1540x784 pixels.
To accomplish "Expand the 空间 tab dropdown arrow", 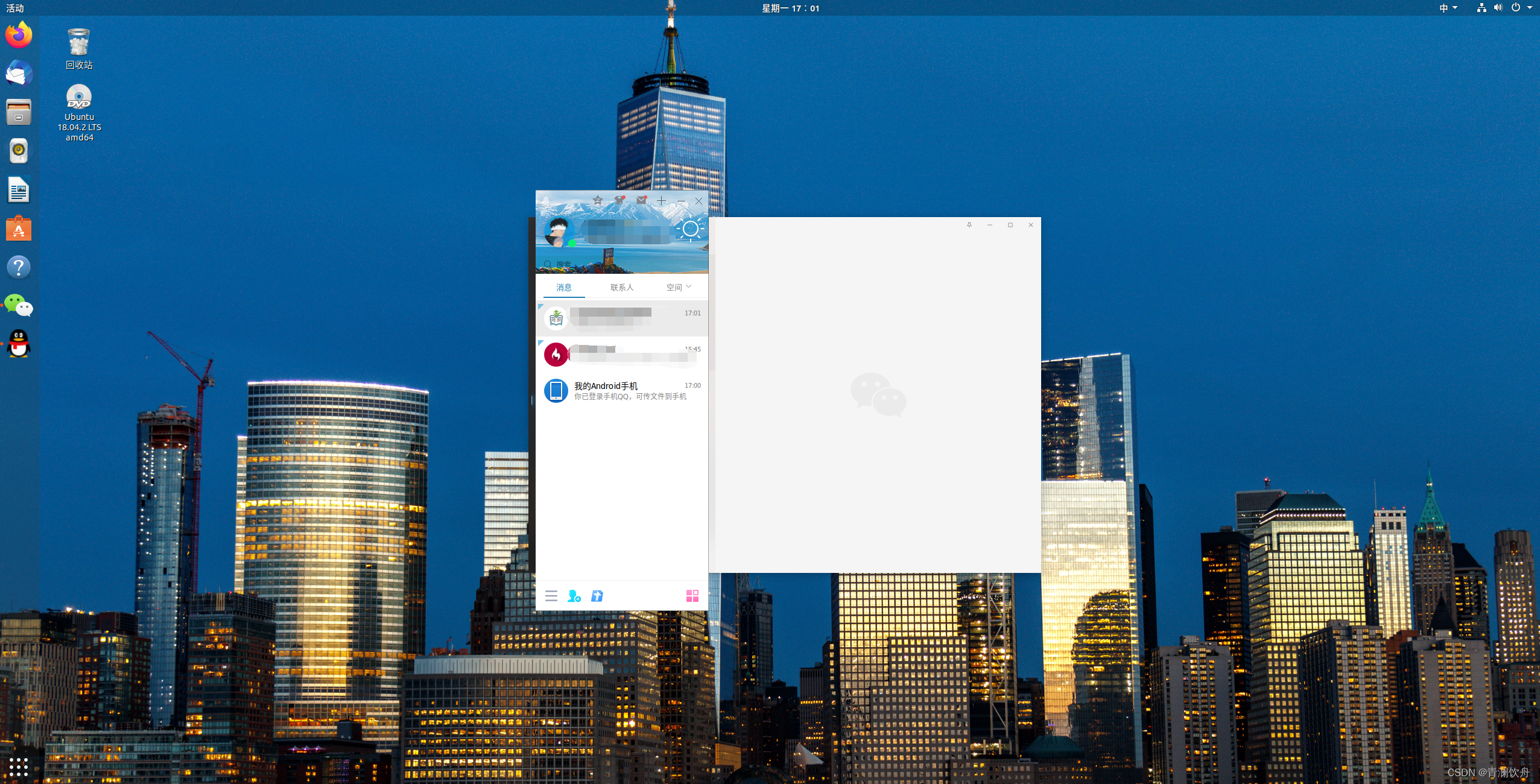I will point(689,287).
